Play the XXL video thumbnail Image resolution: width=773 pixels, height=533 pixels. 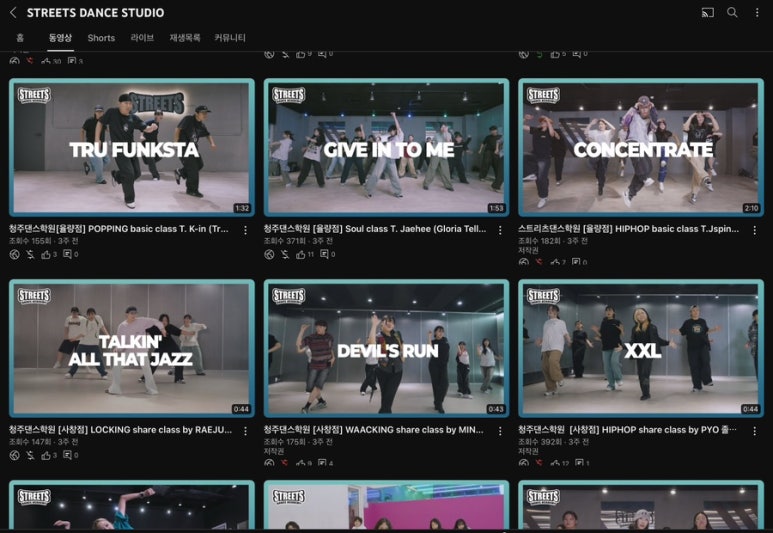pos(640,348)
